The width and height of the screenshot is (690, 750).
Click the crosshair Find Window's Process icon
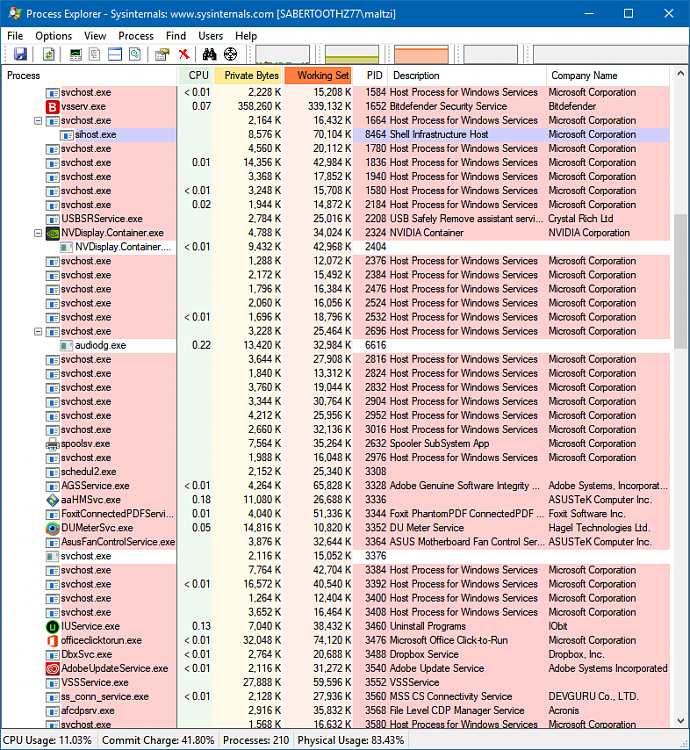tap(230, 54)
